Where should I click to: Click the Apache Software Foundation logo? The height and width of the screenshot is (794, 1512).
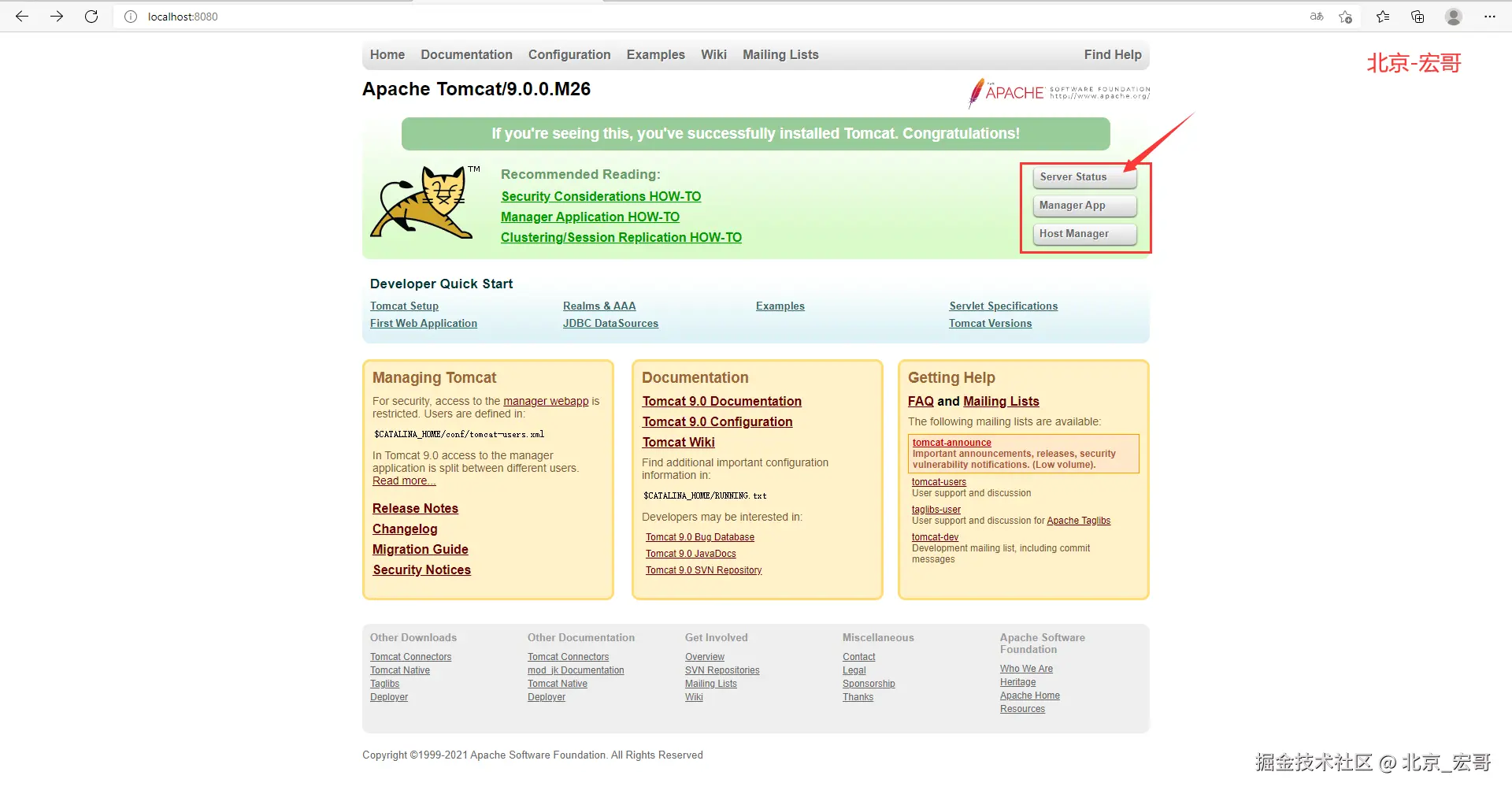(1059, 93)
